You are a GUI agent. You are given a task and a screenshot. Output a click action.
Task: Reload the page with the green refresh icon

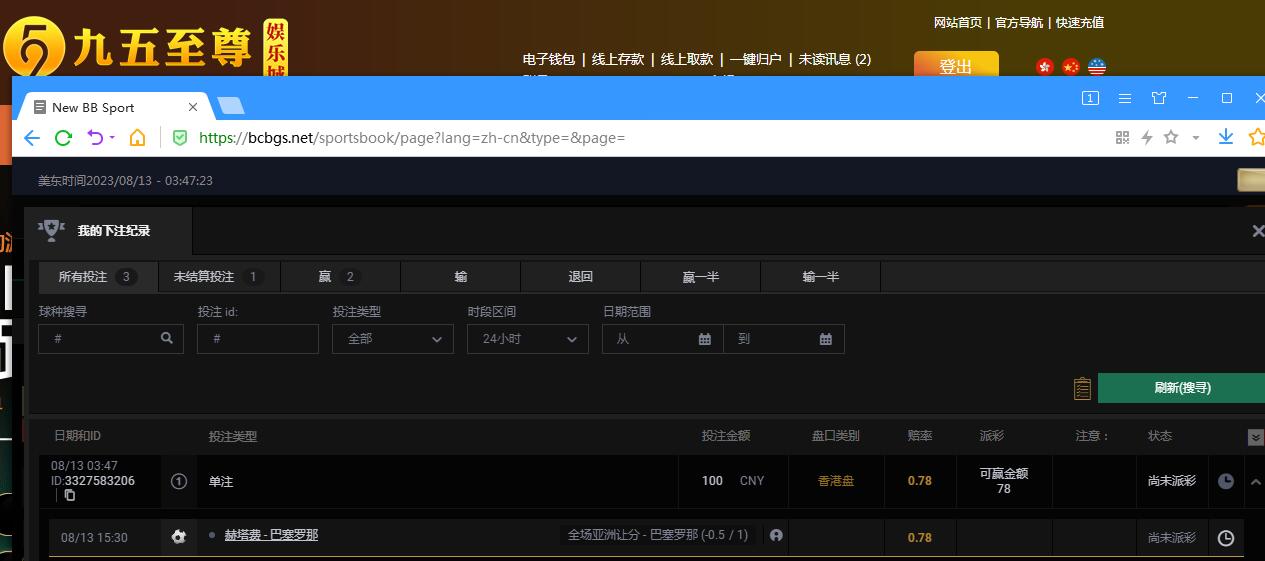63,138
